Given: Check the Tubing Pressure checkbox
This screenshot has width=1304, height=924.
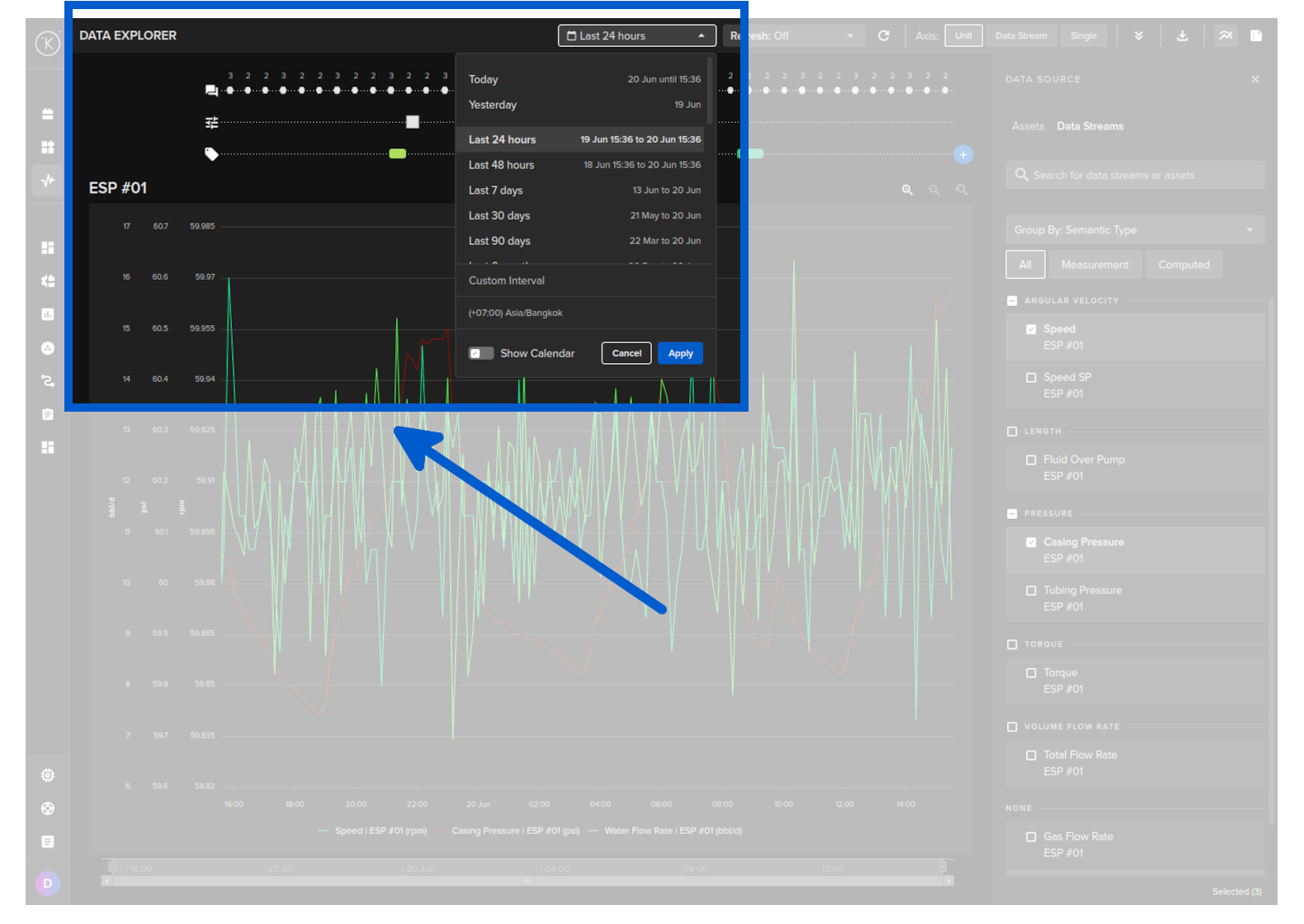Looking at the screenshot, I should click(x=1031, y=591).
